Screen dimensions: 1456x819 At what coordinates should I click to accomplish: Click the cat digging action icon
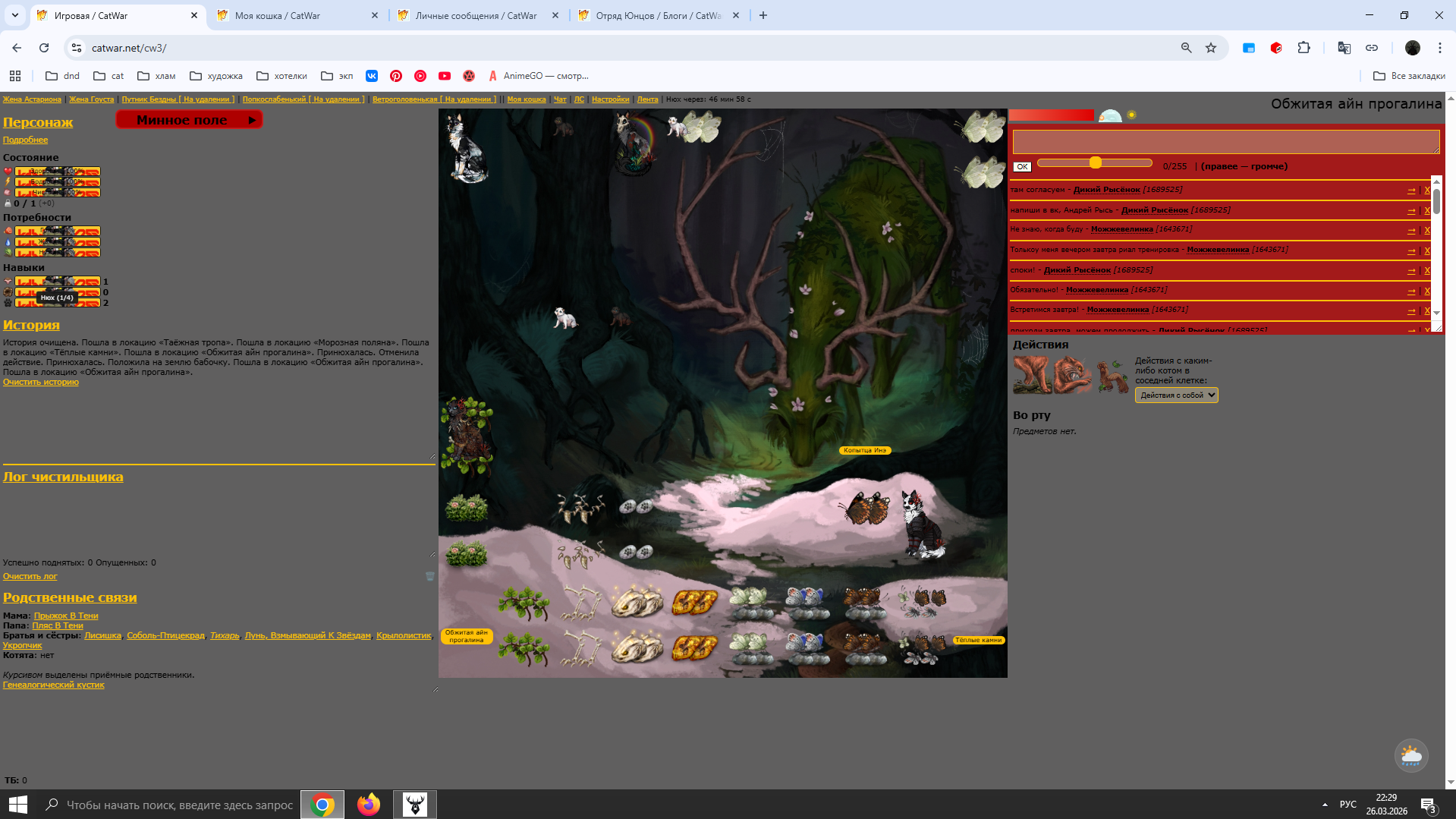point(1032,375)
